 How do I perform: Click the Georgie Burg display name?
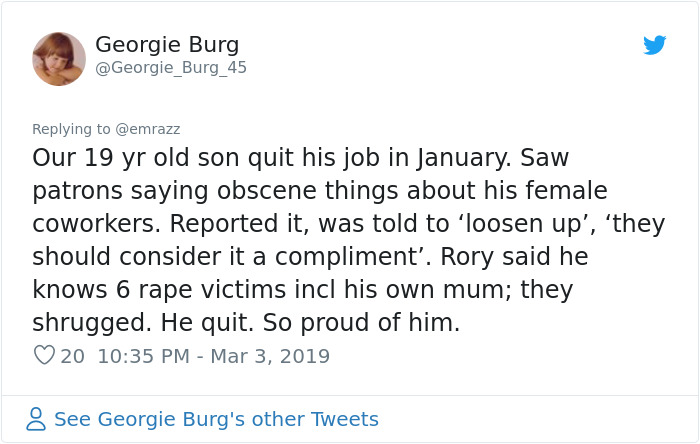[x=167, y=45]
